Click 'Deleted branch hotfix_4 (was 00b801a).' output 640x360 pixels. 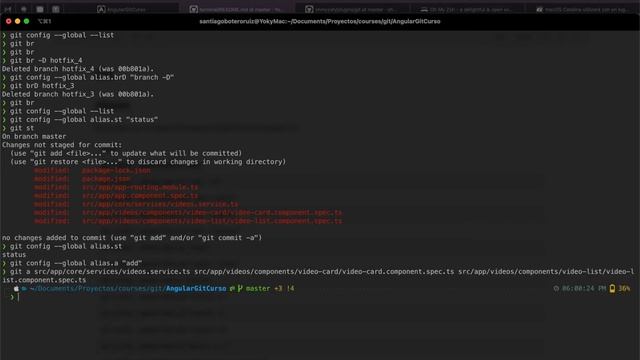(x=78, y=69)
